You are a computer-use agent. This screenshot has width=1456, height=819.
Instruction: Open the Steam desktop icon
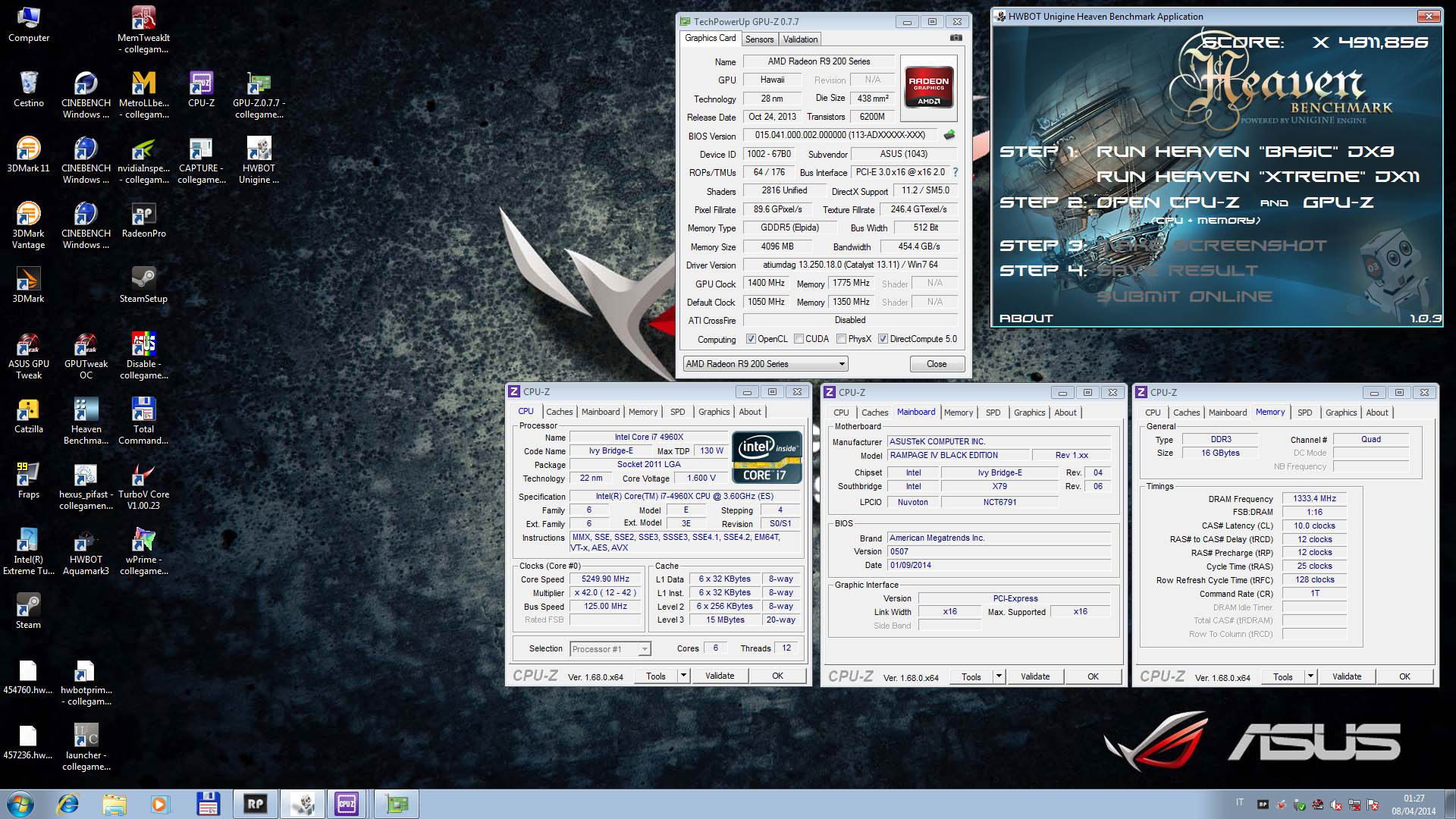[28, 611]
